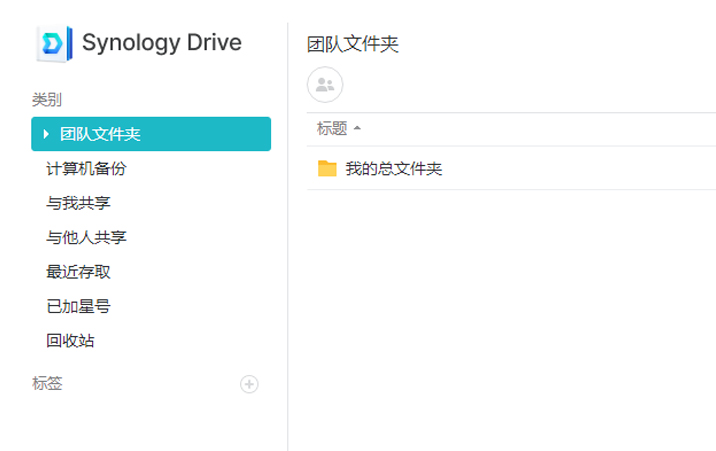The width and height of the screenshot is (716, 451).
Task: Sort by the 标题 column header
Action: click(332, 128)
